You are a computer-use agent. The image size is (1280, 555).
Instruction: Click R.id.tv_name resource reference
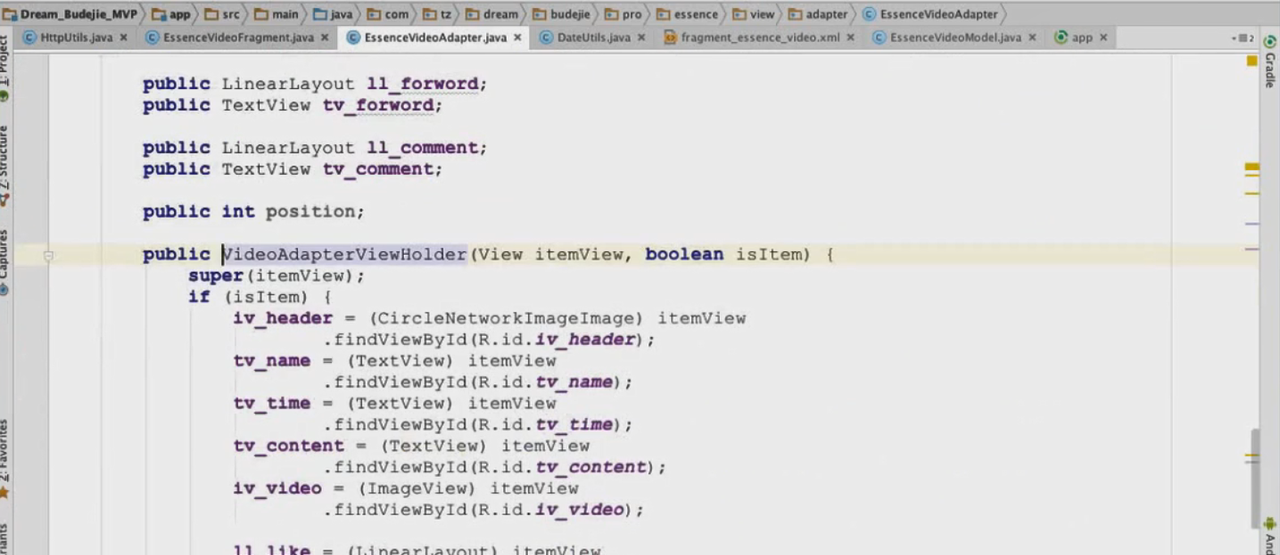[x=546, y=382]
